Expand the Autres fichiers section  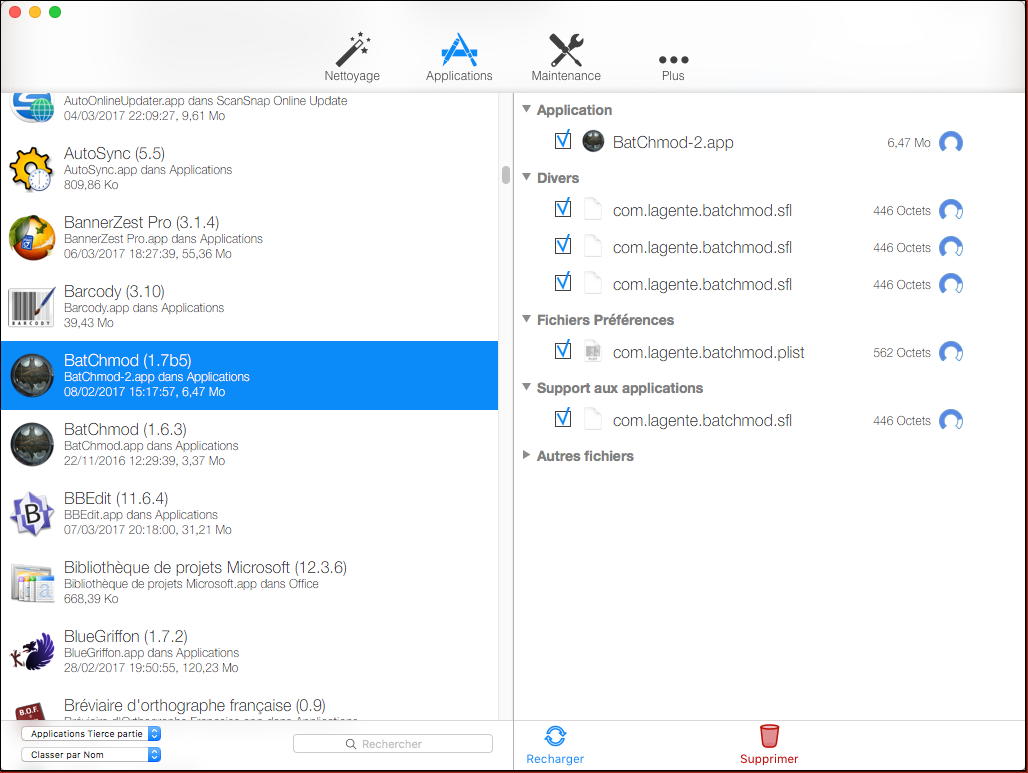pyautogui.click(x=526, y=455)
